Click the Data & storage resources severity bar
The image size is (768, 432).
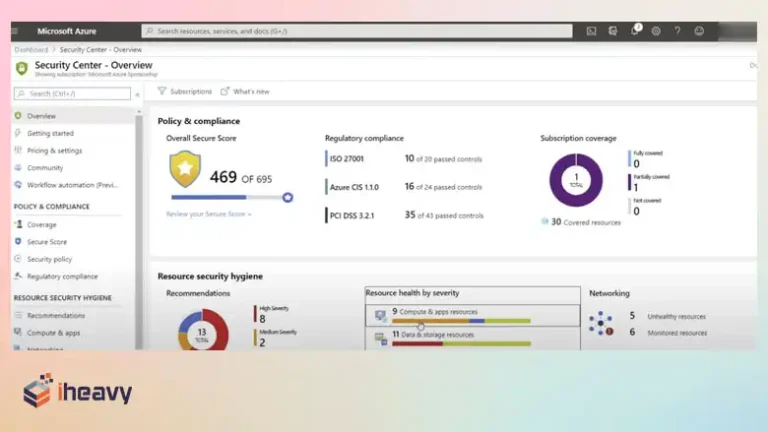click(x=461, y=344)
